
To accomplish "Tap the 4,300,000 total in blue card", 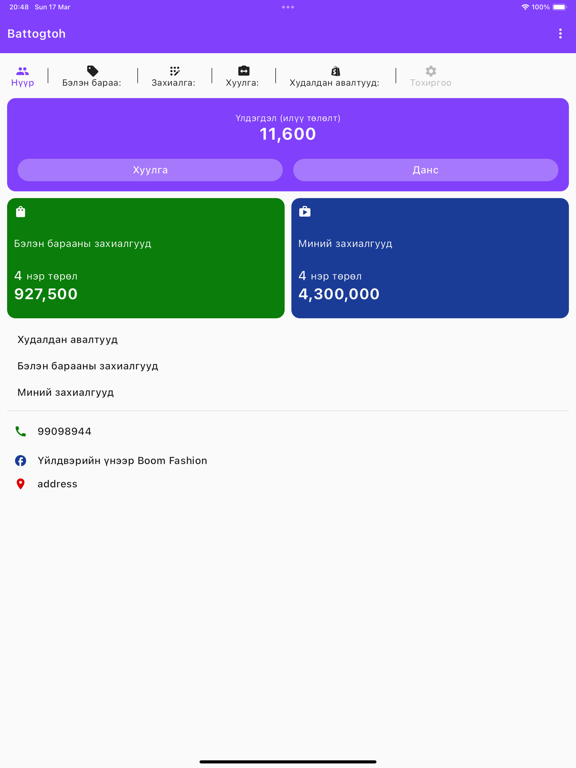I will tap(339, 294).
